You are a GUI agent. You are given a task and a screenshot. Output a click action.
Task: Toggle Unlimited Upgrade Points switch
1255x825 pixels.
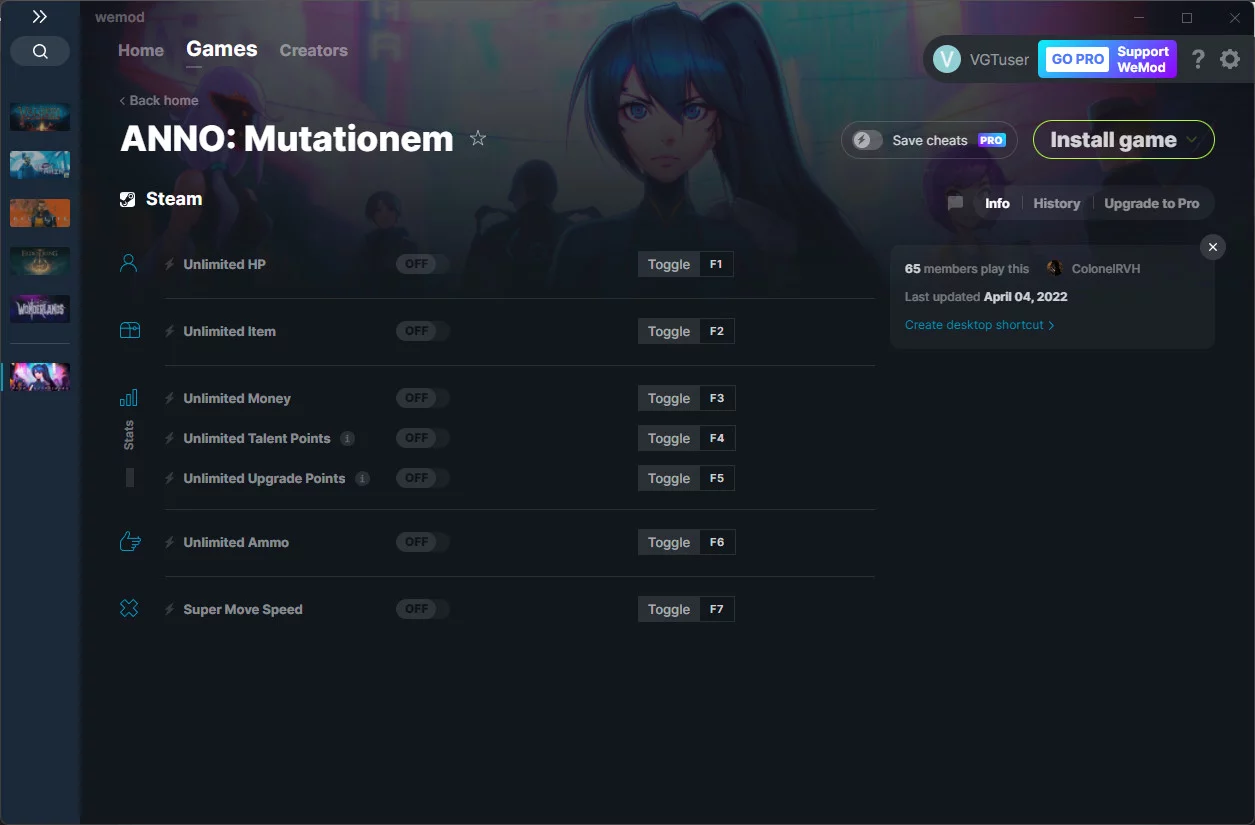point(422,478)
